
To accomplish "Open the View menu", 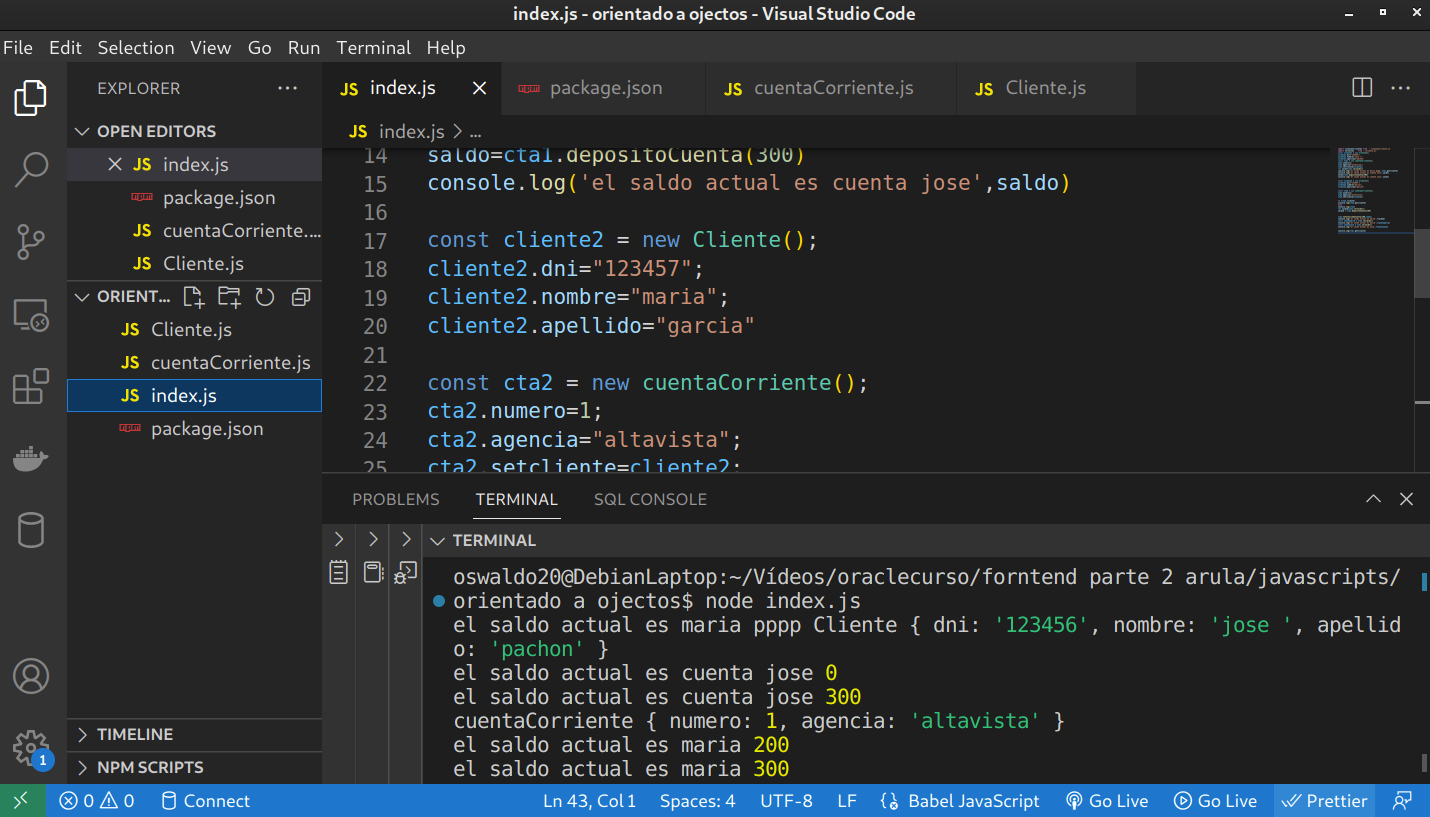I will [x=211, y=47].
